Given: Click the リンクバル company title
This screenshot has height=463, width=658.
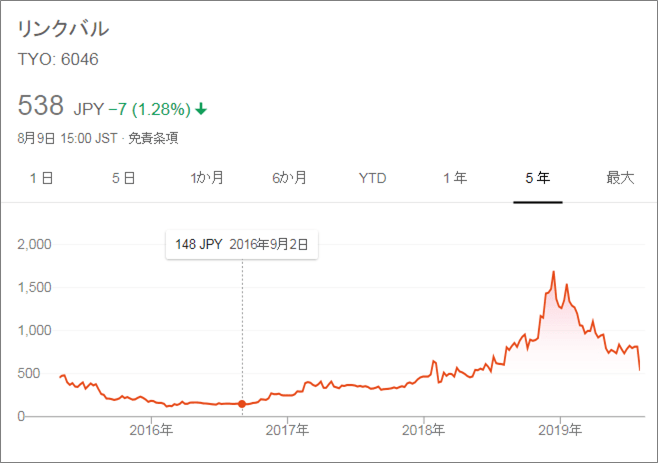Looking at the screenshot, I should [63, 29].
